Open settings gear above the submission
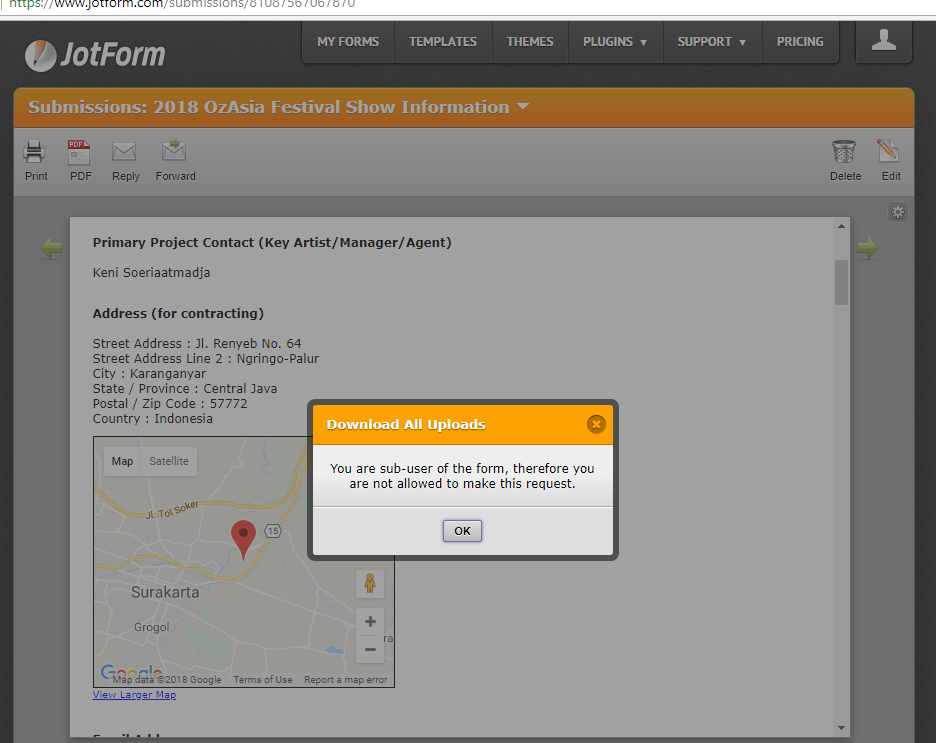 point(898,212)
